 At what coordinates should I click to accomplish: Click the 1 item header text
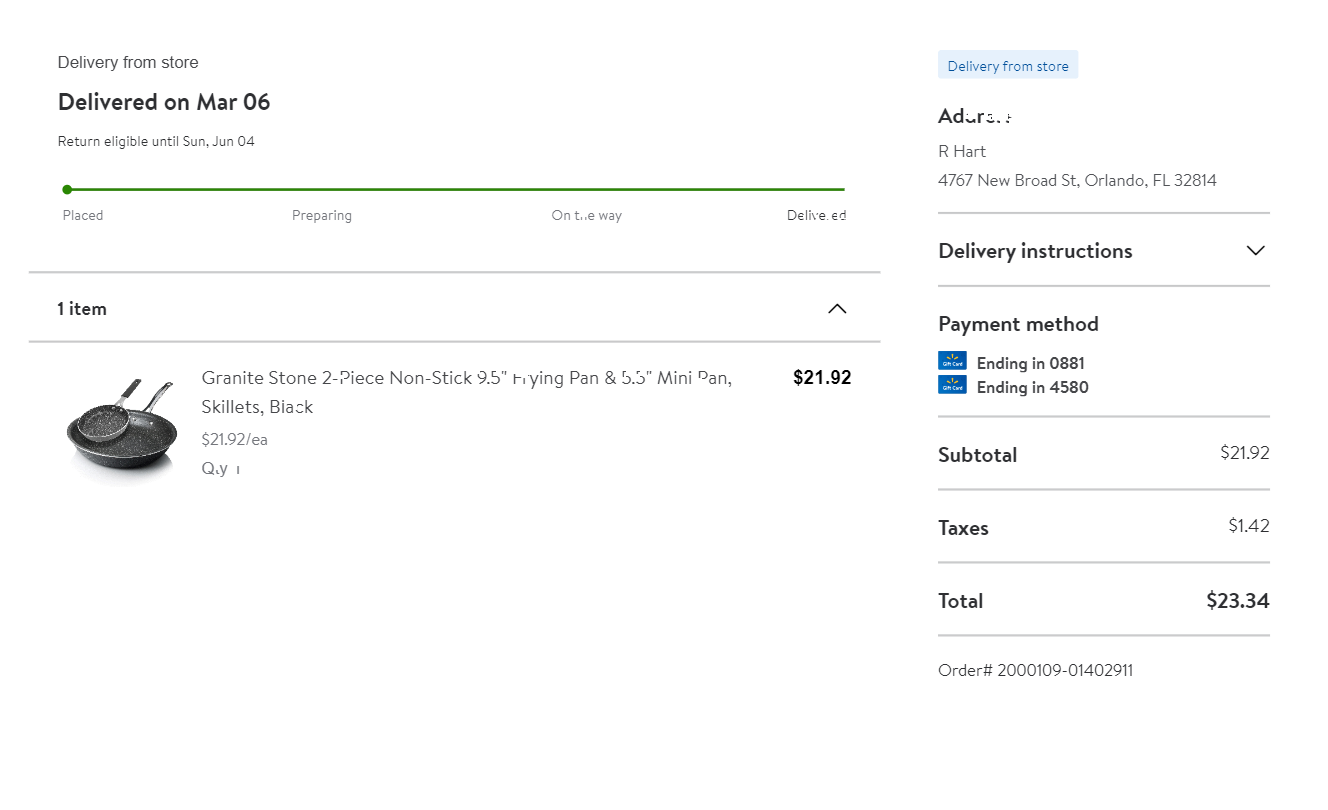coord(82,309)
